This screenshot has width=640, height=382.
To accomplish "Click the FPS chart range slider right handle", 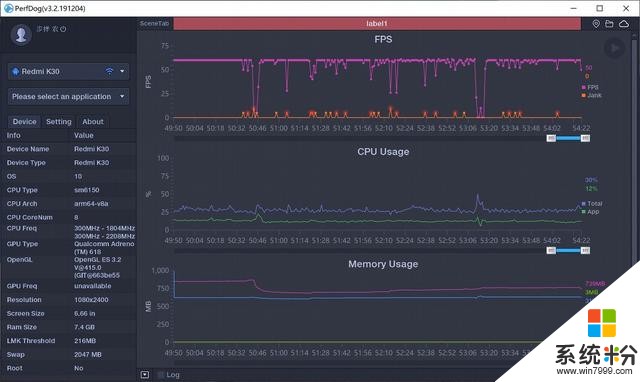I will pos(585,138).
